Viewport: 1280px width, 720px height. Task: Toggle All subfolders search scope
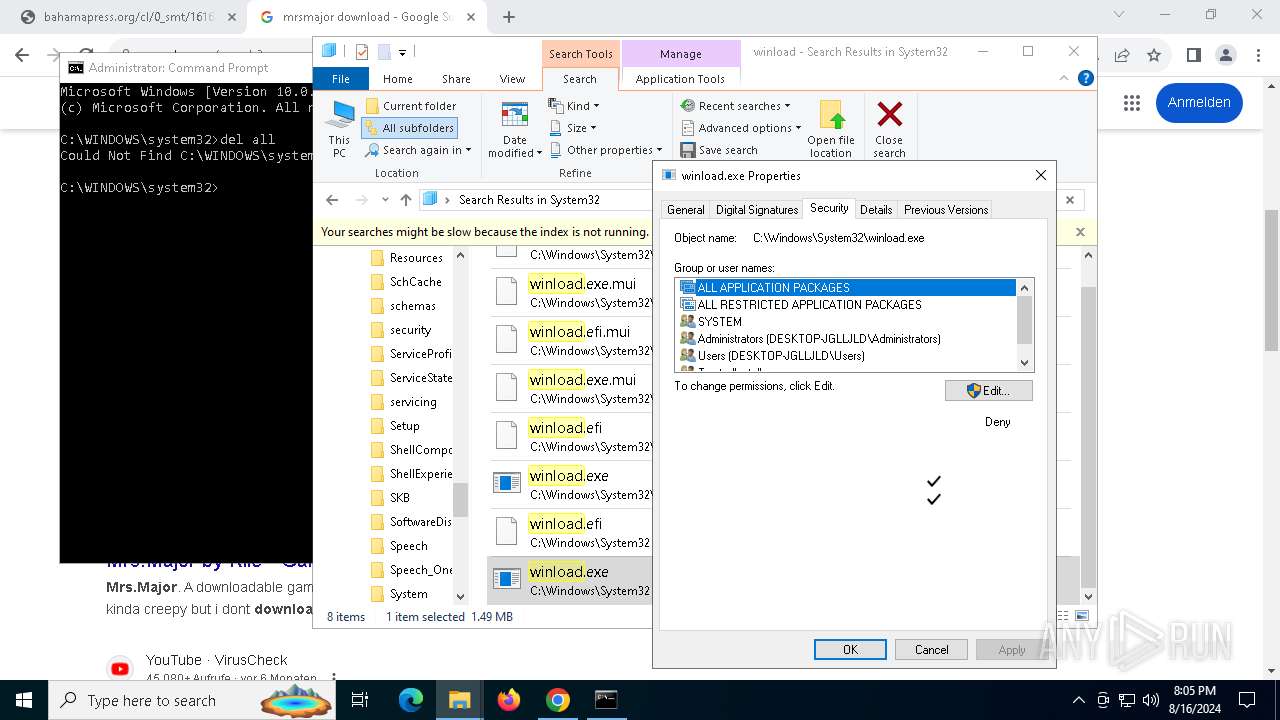pyautogui.click(x=409, y=128)
